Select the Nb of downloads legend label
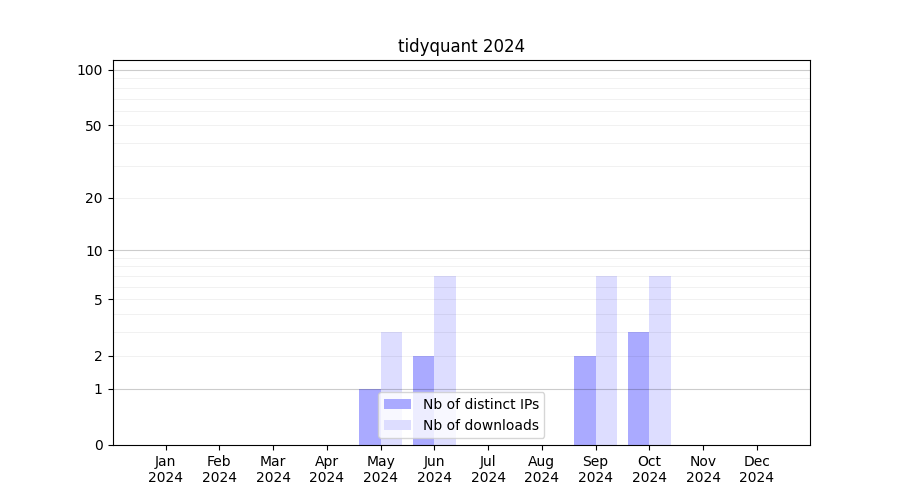This screenshot has height=500, width=900. point(480,425)
